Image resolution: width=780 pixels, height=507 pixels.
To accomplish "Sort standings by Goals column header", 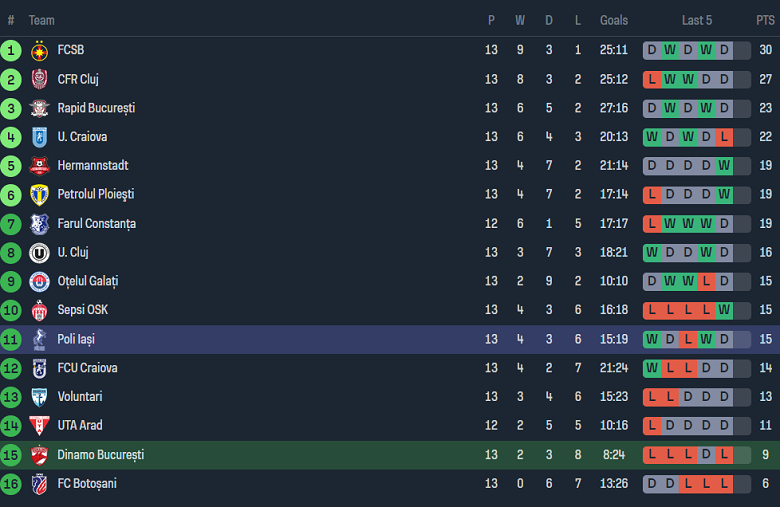I will 614,20.
